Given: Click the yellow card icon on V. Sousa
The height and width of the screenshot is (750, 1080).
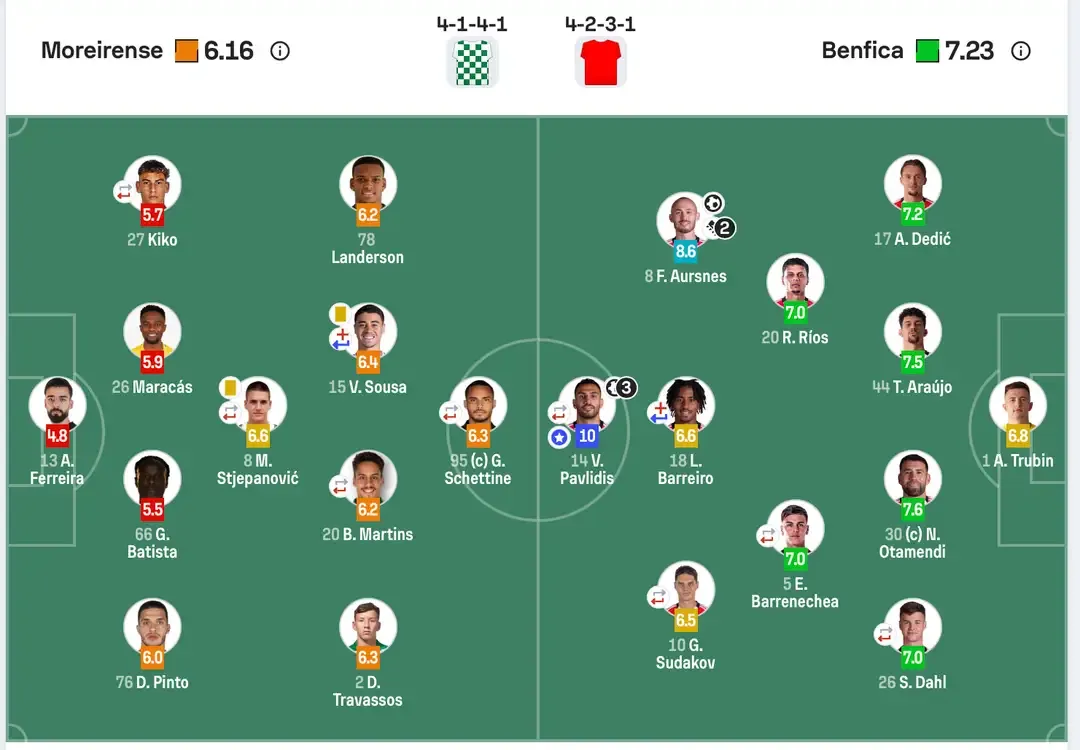Looking at the screenshot, I should pyautogui.click(x=339, y=314).
